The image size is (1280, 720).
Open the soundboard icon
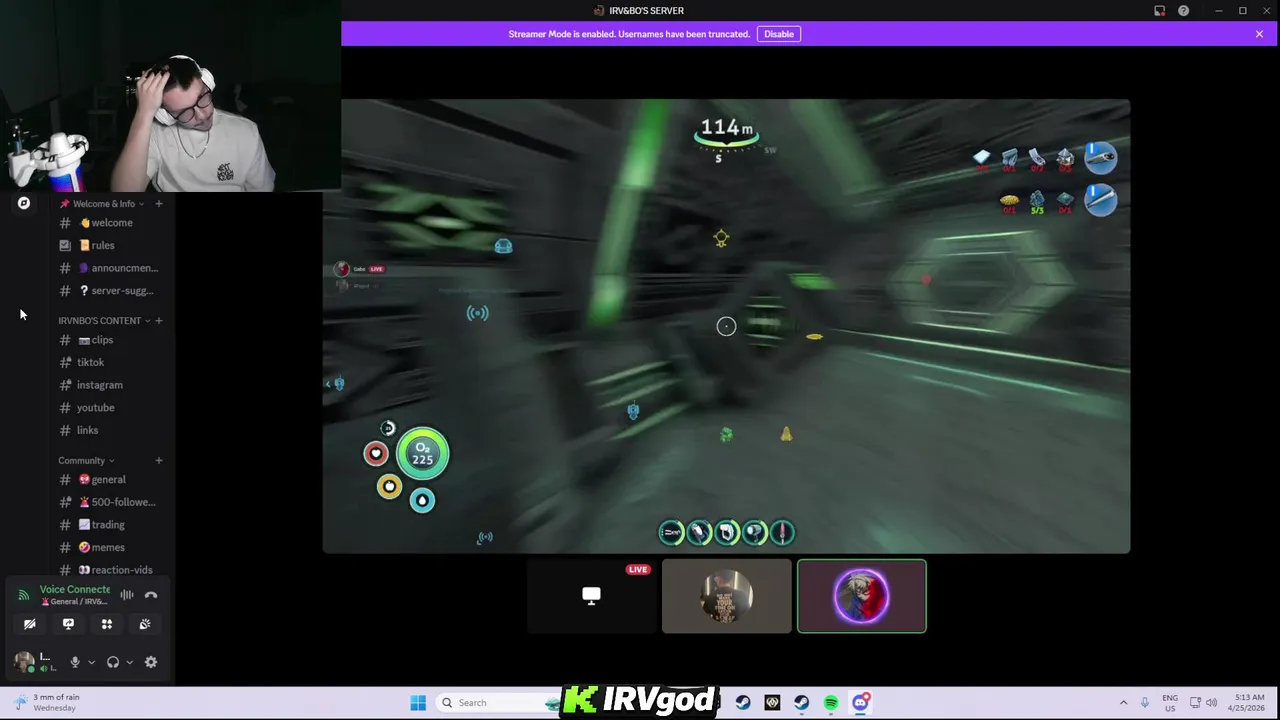tap(145, 624)
